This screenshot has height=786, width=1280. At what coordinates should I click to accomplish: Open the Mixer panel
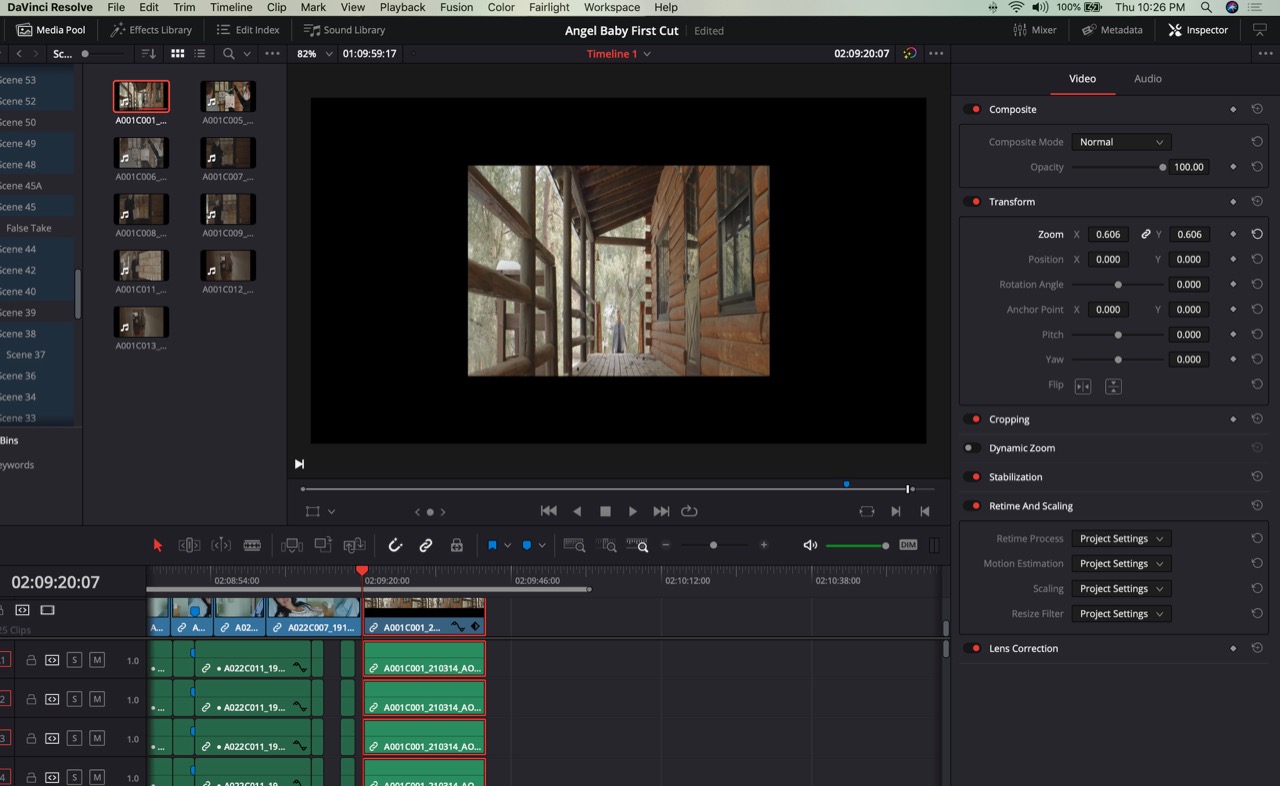1035,30
